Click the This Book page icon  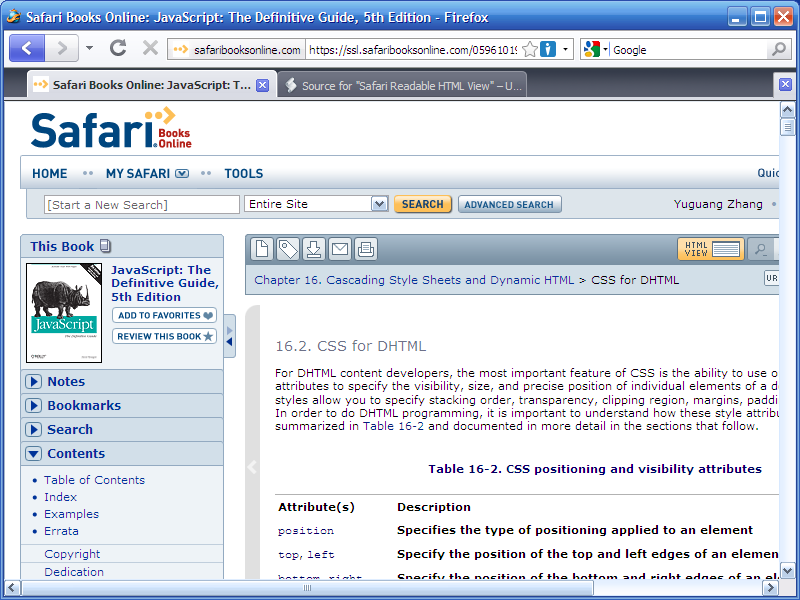pos(105,246)
